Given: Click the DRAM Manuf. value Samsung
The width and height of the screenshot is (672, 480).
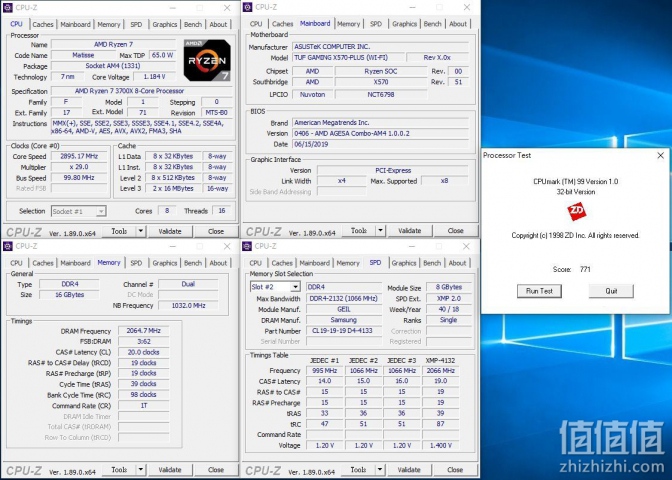Looking at the screenshot, I should pyautogui.click(x=344, y=320).
